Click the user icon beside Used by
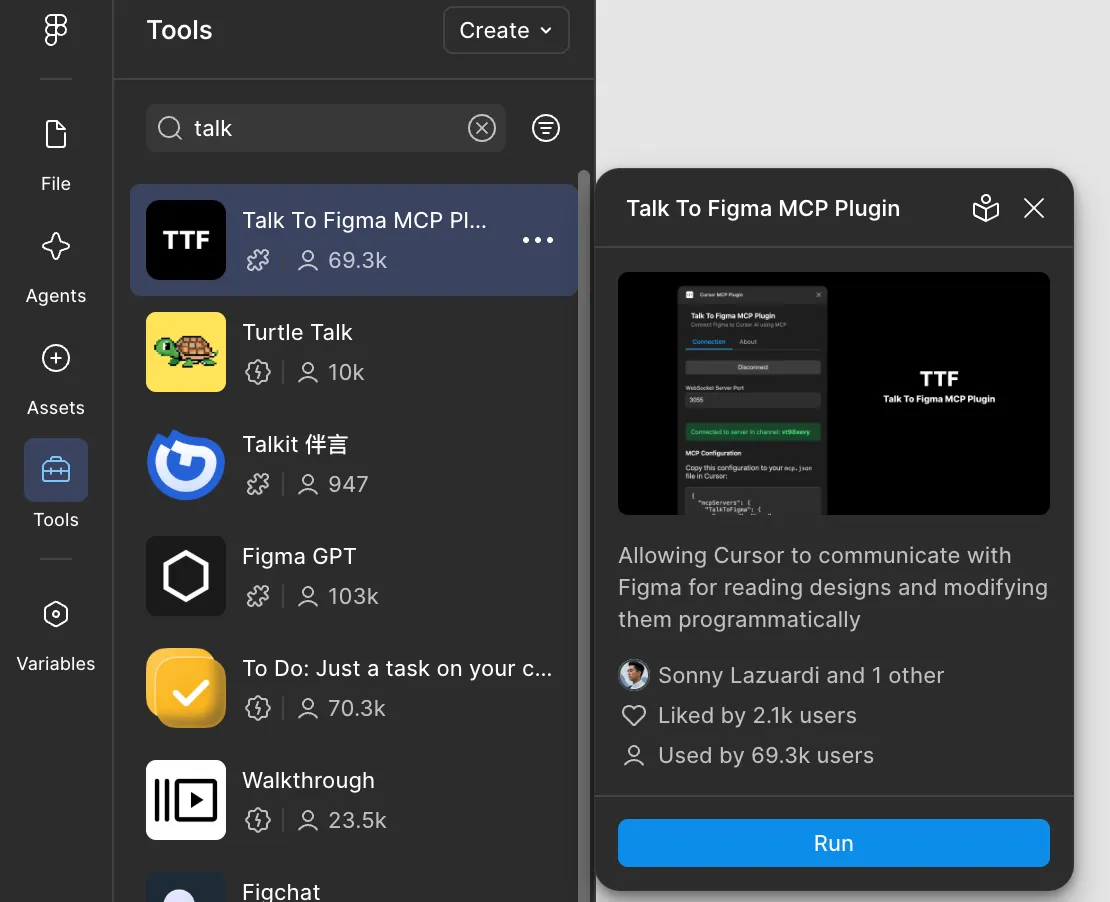 (634, 755)
